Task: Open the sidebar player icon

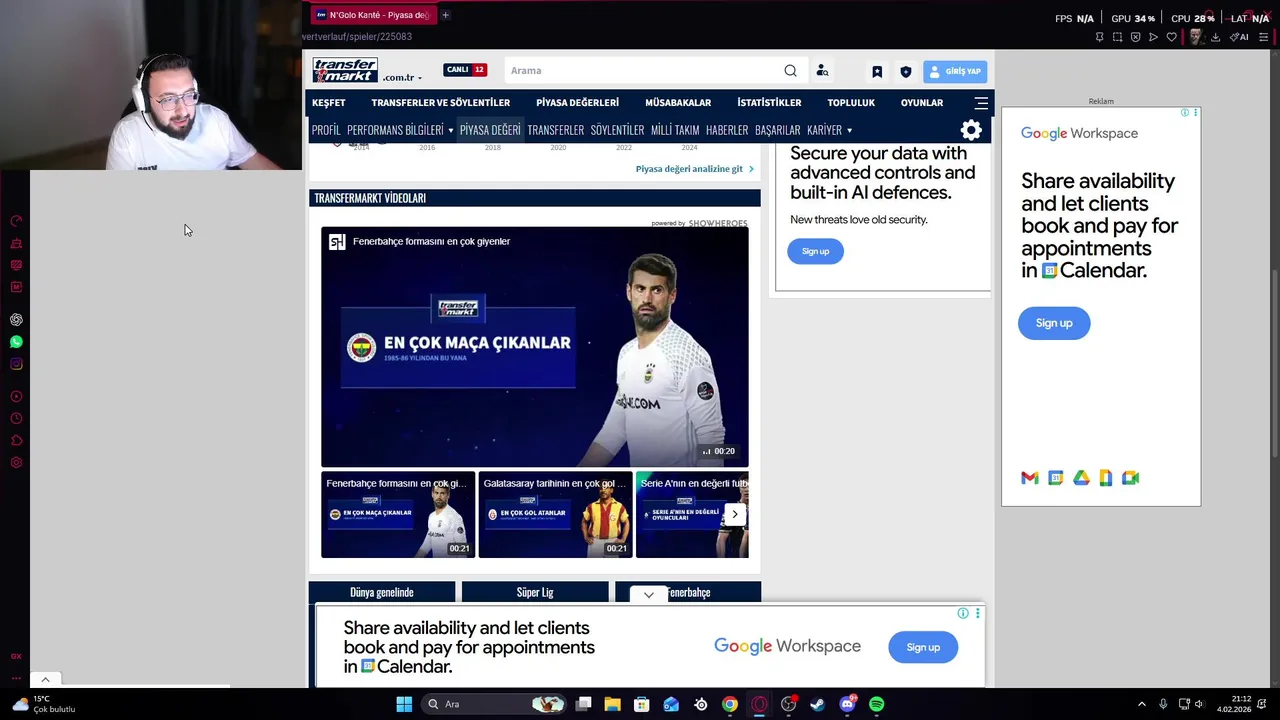Action: click(x=16, y=397)
